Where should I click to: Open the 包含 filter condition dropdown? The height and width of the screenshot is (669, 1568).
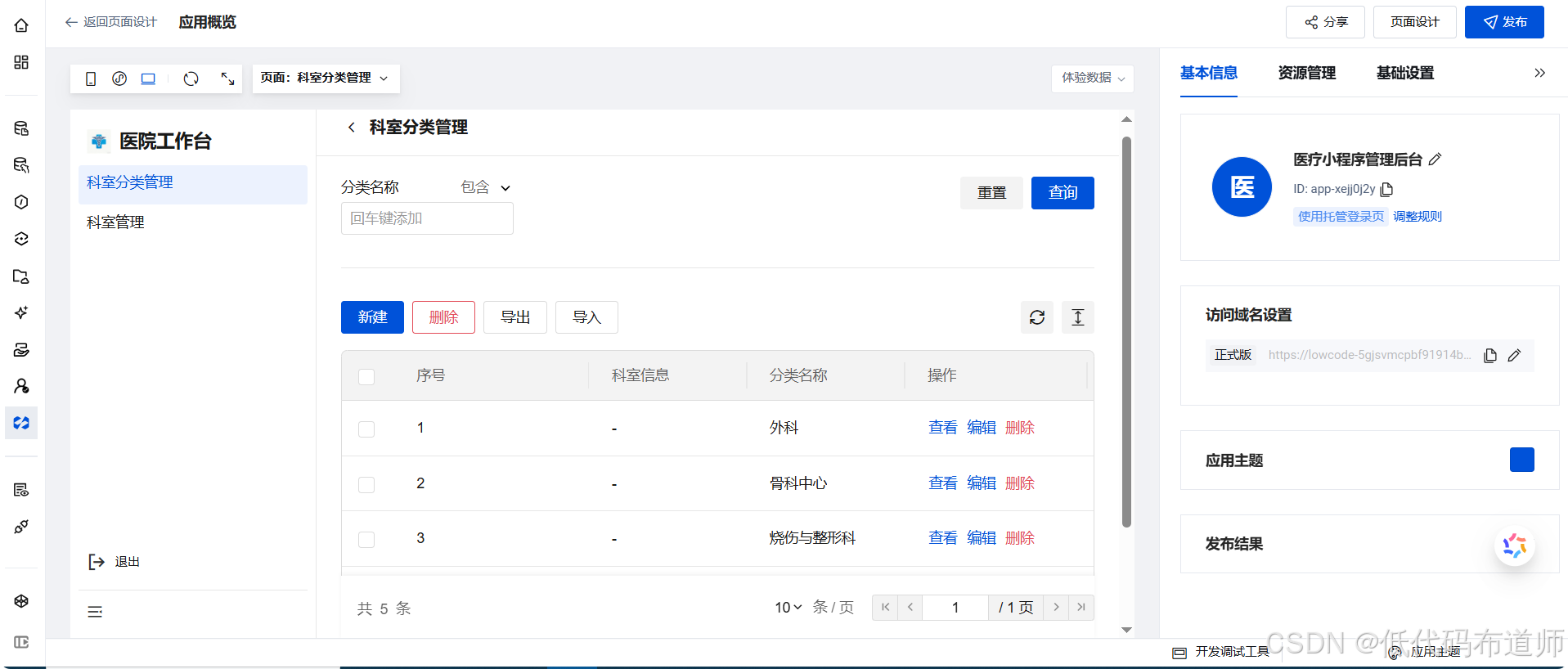point(486,187)
